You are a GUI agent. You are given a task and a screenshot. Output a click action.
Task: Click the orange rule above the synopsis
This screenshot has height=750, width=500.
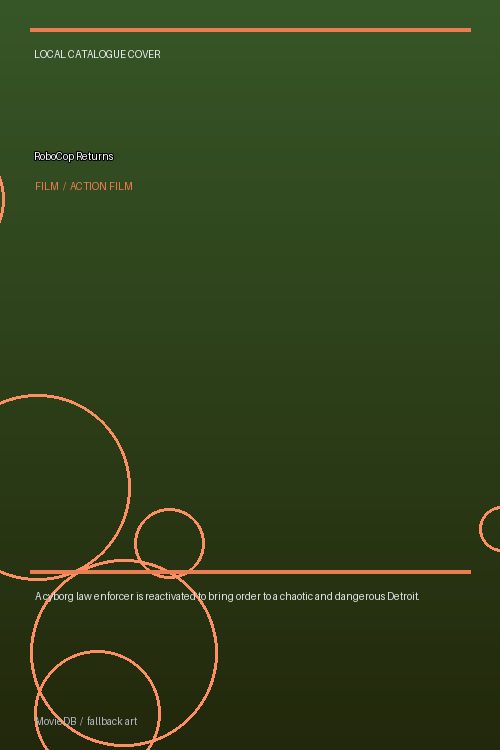pyautogui.click(x=250, y=572)
